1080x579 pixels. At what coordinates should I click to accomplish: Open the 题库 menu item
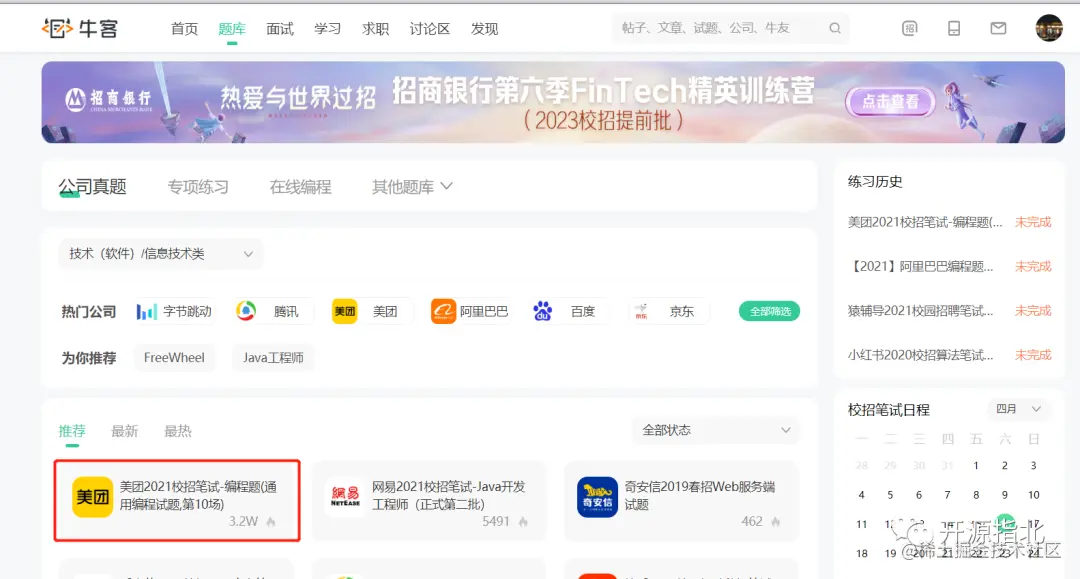(x=231, y=29)
